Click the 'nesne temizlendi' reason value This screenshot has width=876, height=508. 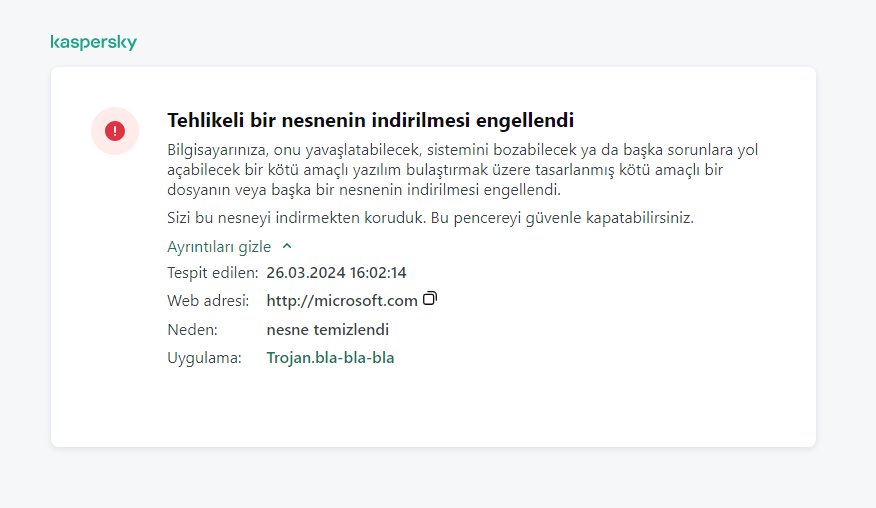click(328, 329)
